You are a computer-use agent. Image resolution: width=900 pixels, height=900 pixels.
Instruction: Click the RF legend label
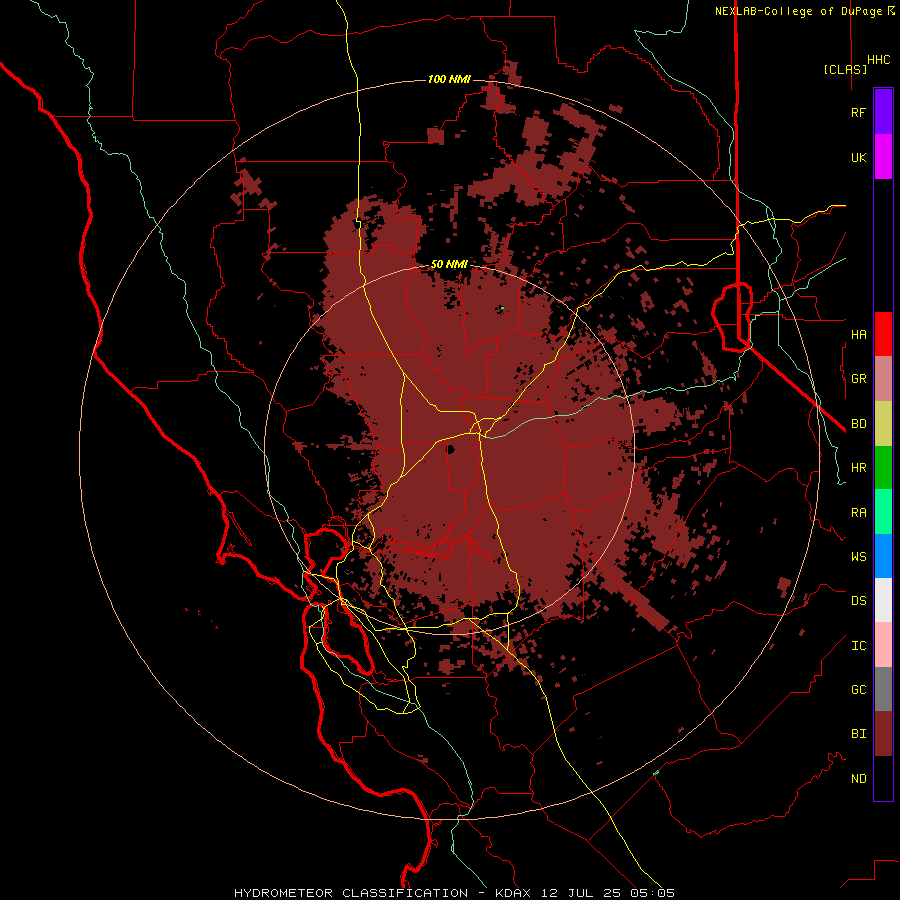(x=858, y=112)
